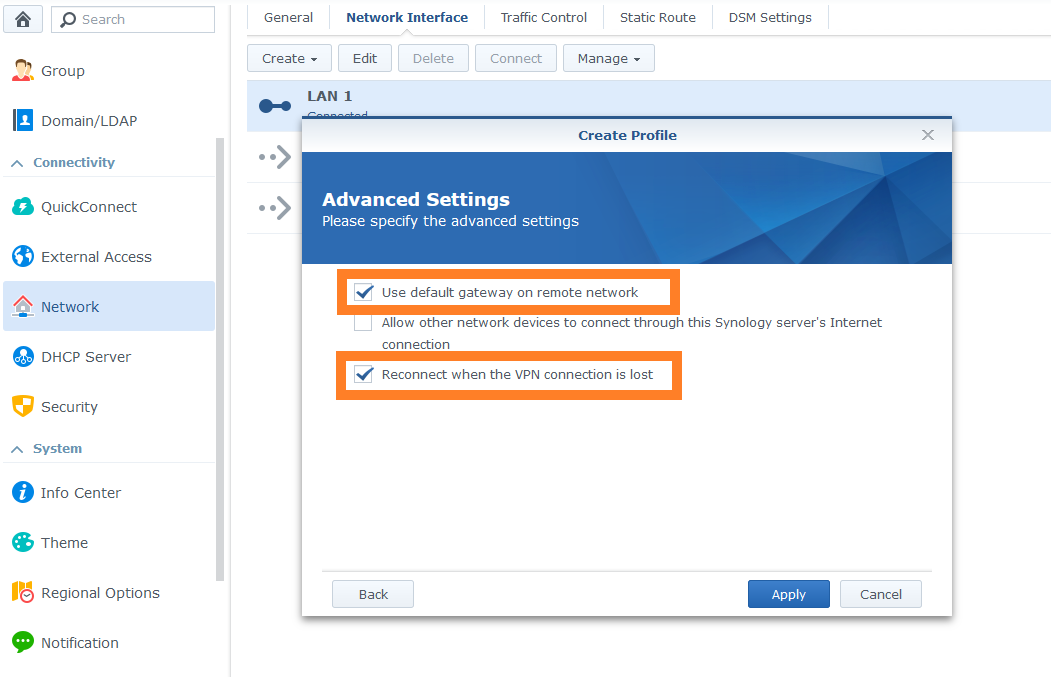This screenshot has width=1051, height=677.
Task: Click Apply to save the profile
Action: (x=788, y=594)
